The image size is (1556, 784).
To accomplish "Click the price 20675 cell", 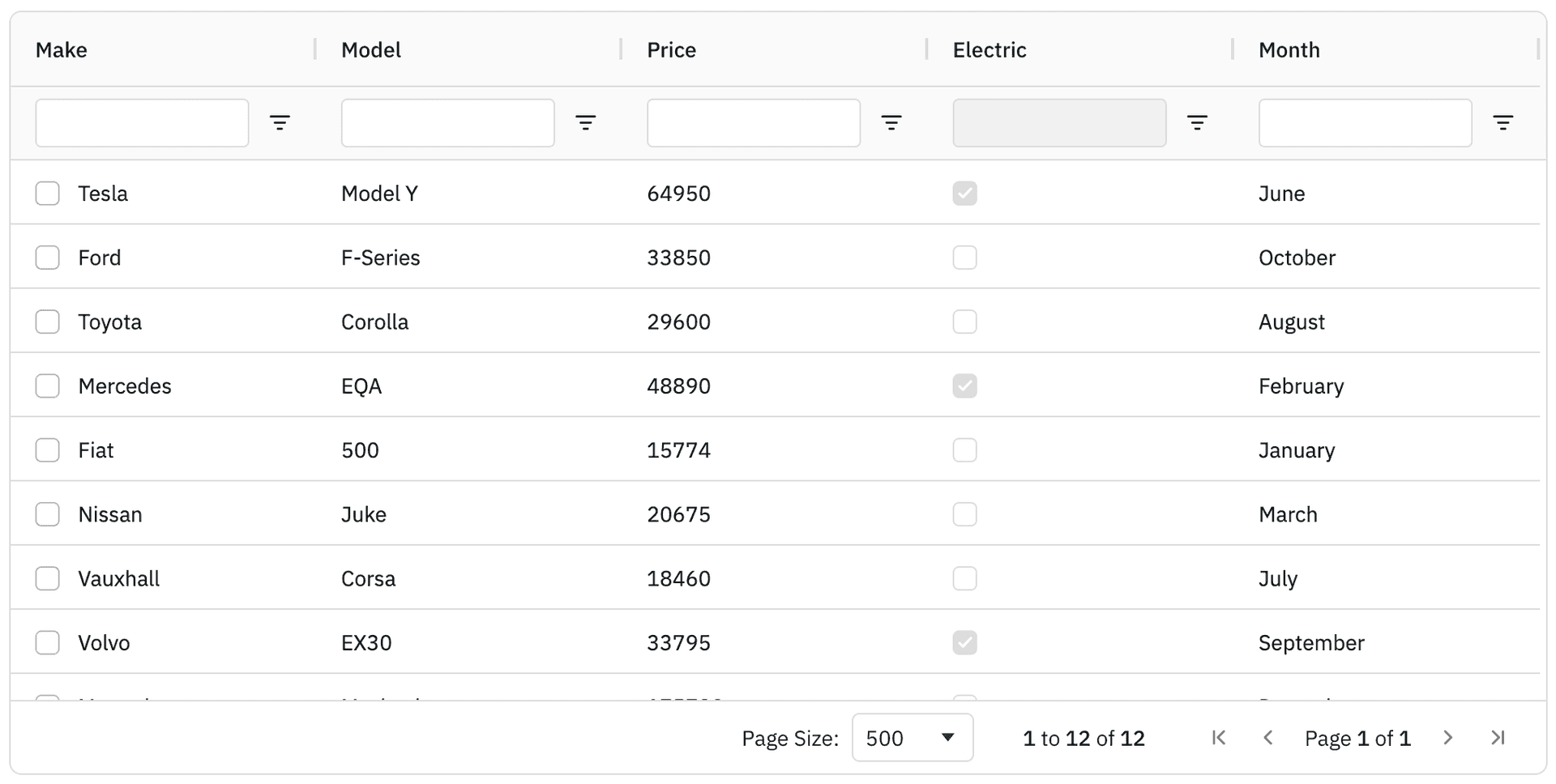I will 679,514.
